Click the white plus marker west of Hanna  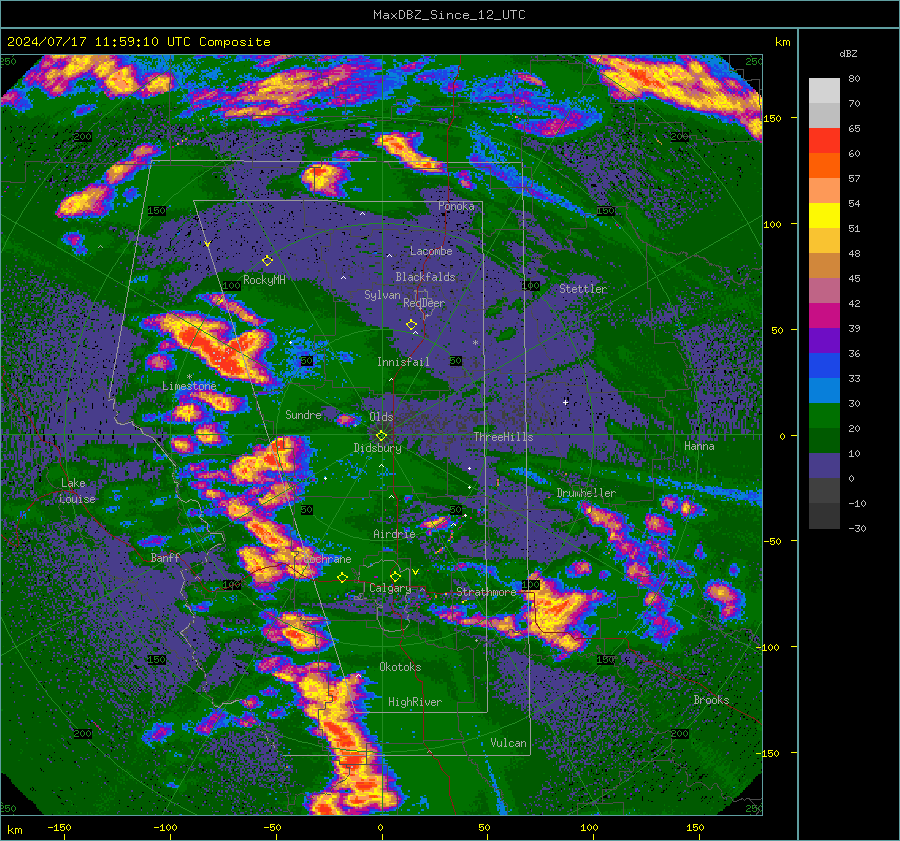pos(565,402)
